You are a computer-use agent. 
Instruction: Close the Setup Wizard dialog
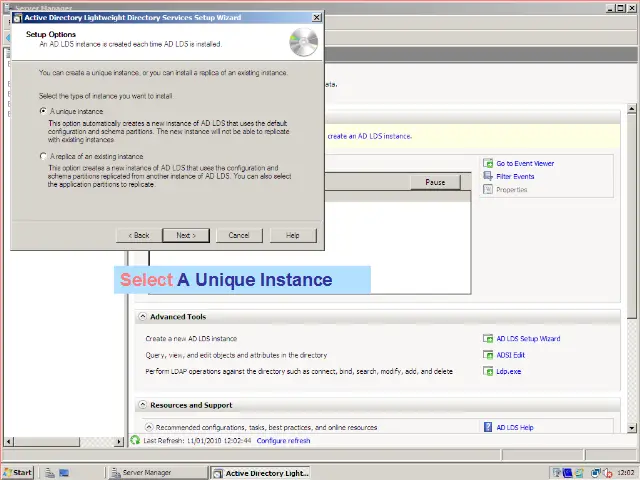(316, 18)
